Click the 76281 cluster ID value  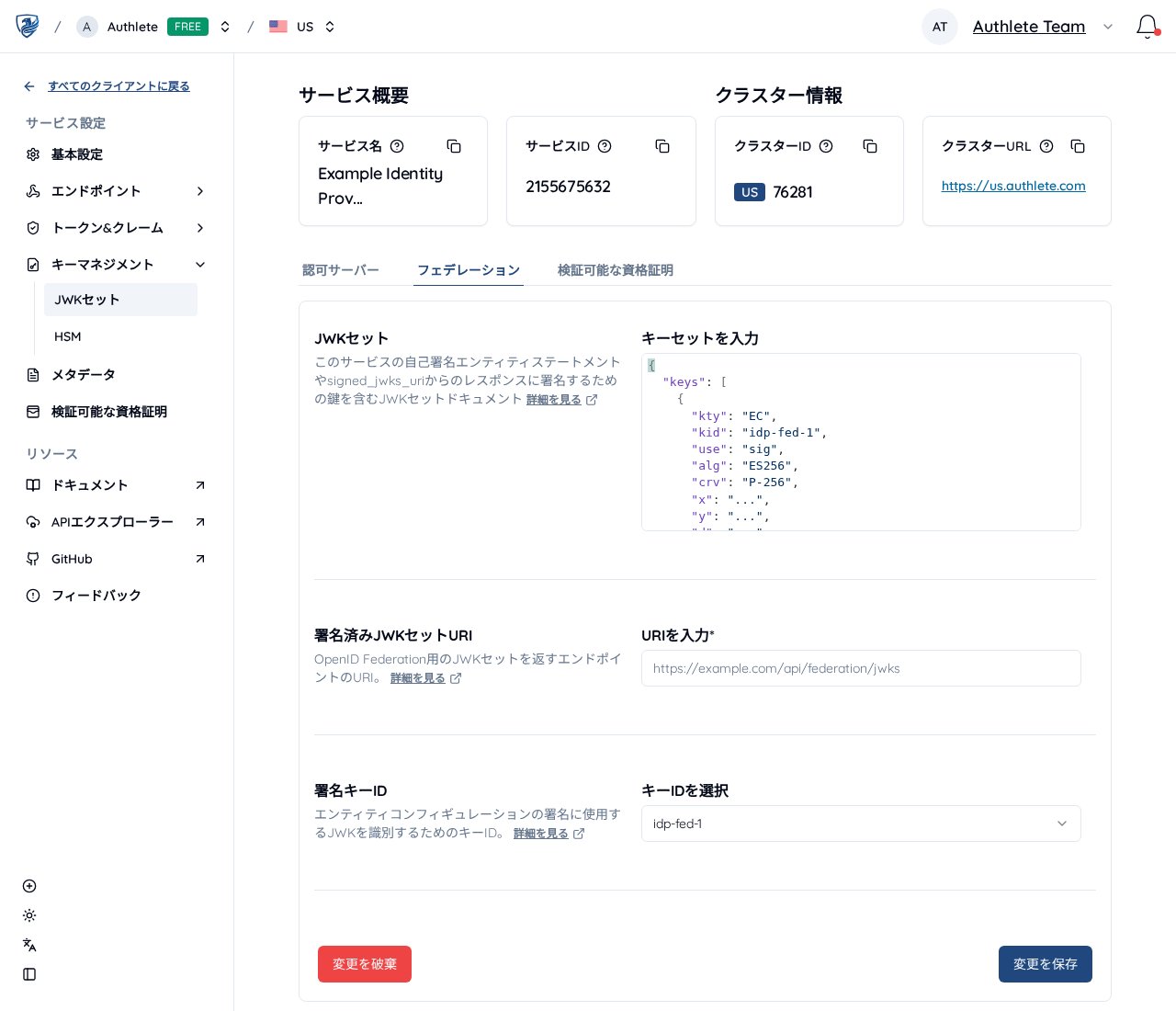click(x=793, y=192)
